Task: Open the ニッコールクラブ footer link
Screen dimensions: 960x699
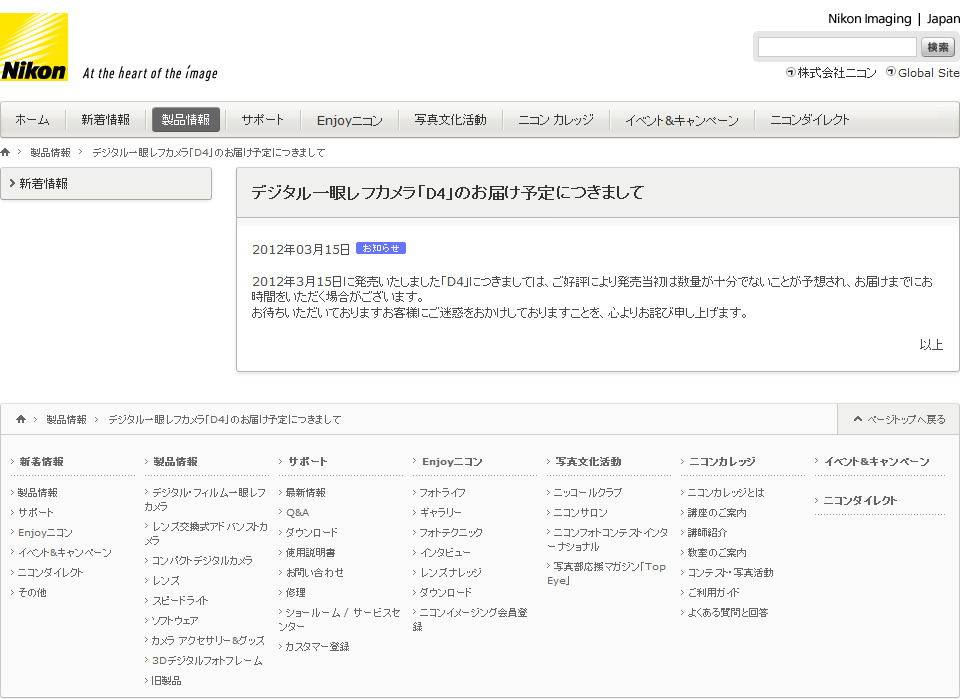Action: pos(588,493)
